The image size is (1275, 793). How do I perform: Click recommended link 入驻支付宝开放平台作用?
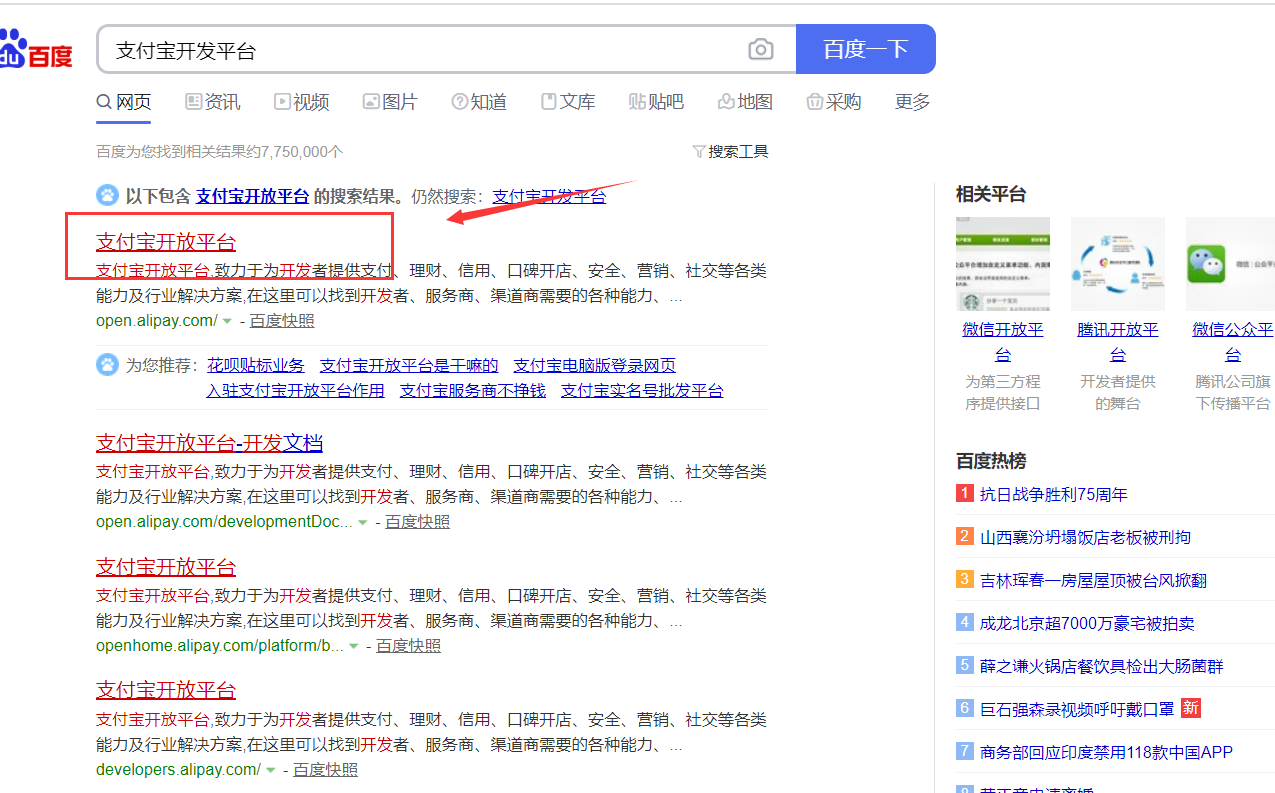[x=295, y=391]
